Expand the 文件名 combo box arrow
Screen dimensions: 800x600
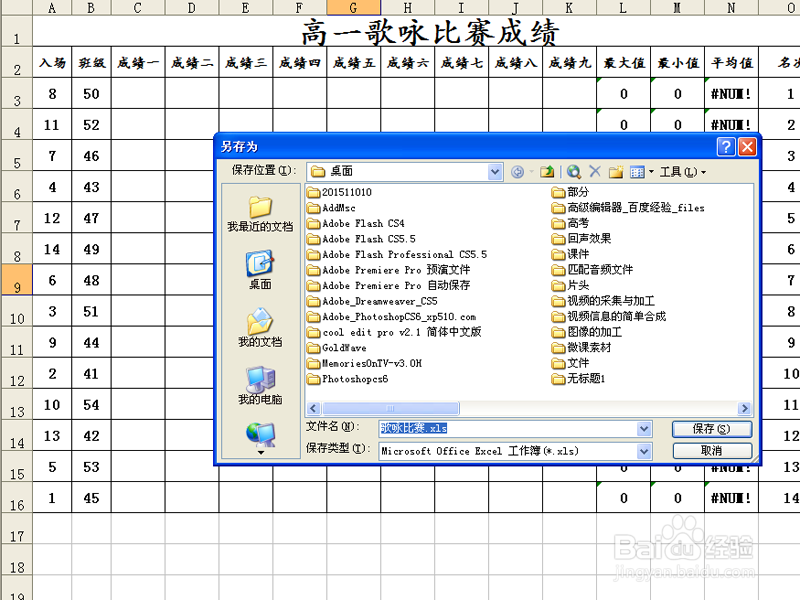tap(644, 428)
